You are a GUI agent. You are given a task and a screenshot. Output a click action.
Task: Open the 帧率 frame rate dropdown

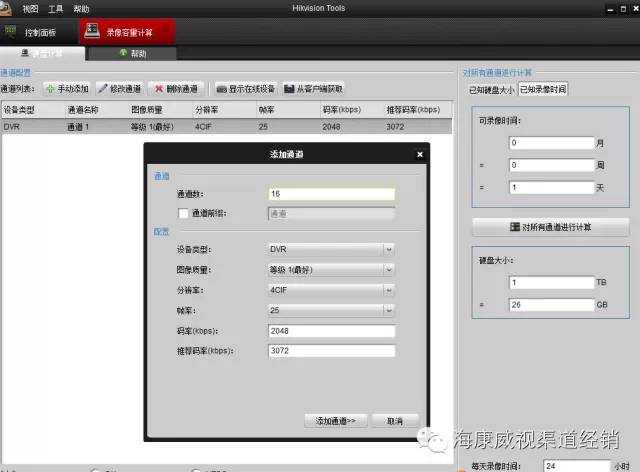click(389, 310)
